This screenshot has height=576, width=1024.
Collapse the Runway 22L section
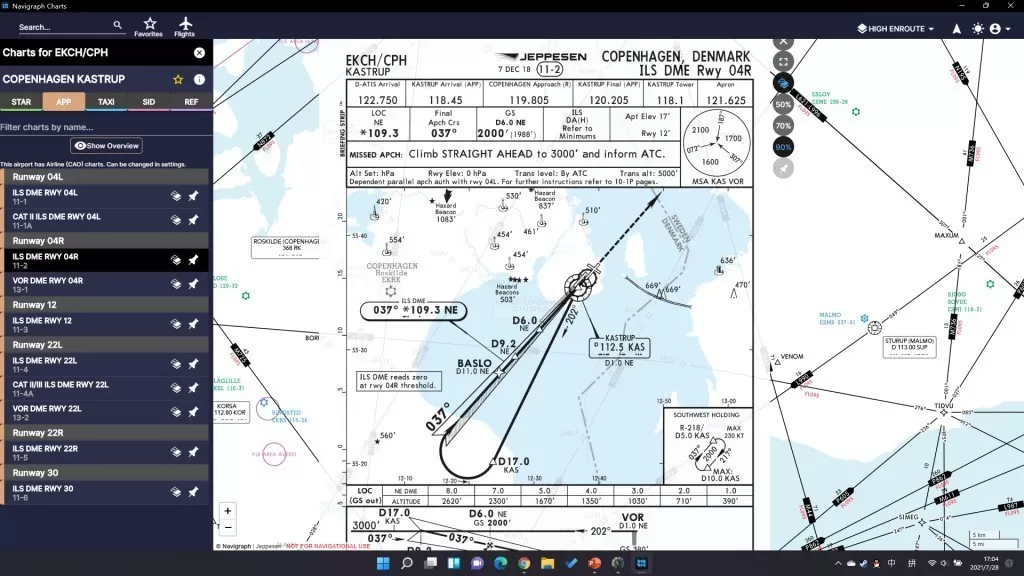pyautogui.click(x=106, y=344)
